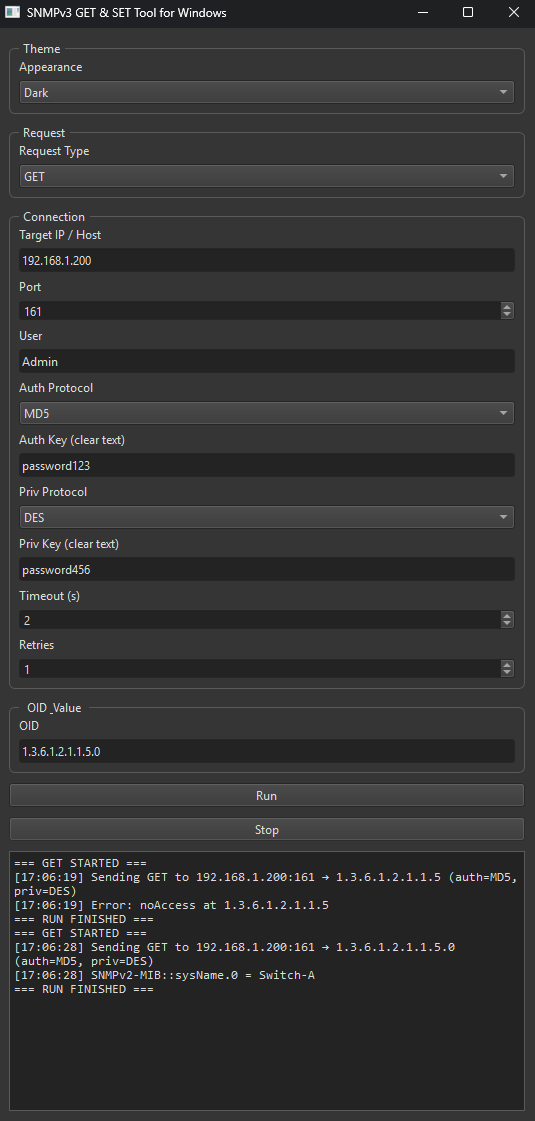535x1121 pixels.
Task: Click the Timeout (s) field showing 2
Action: coord(260,620)
